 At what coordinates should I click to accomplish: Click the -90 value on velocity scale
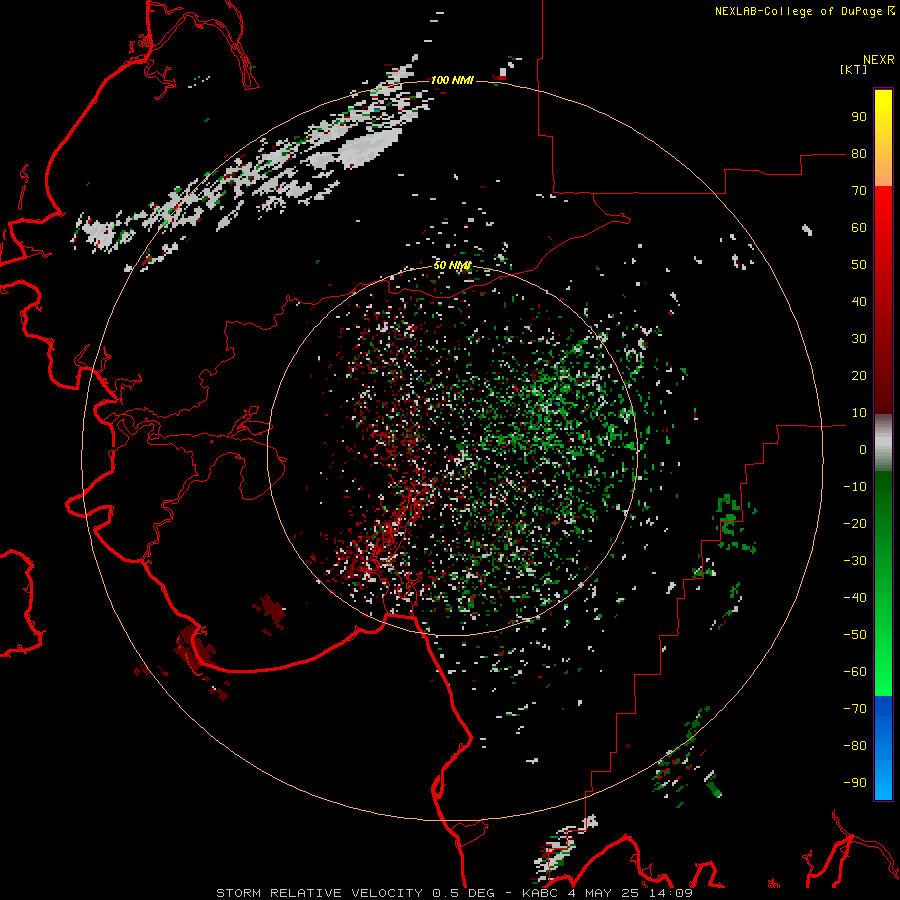pyautogui.click(x=855, y=783)
